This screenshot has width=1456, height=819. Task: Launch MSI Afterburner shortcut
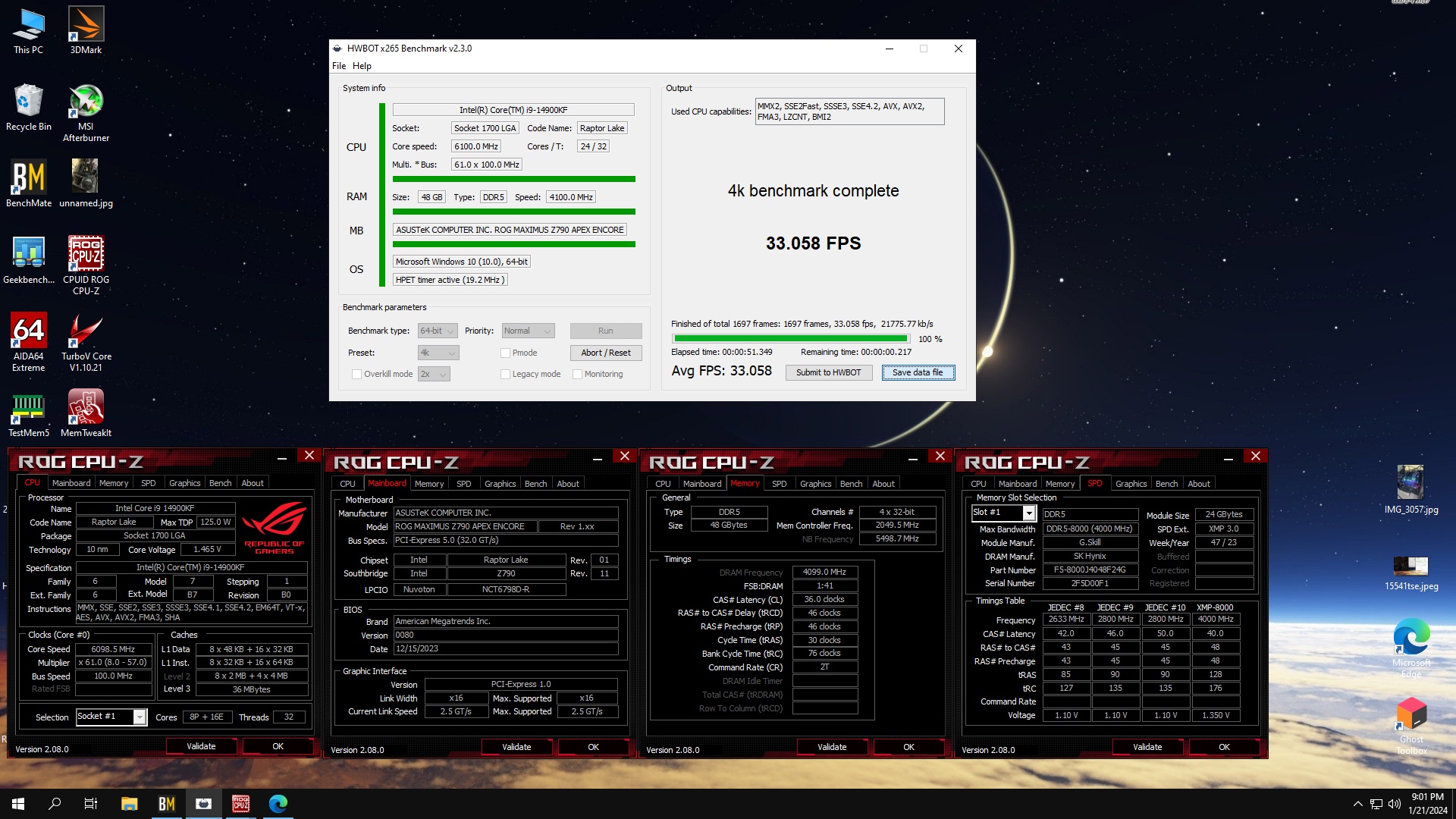[86, 113]
